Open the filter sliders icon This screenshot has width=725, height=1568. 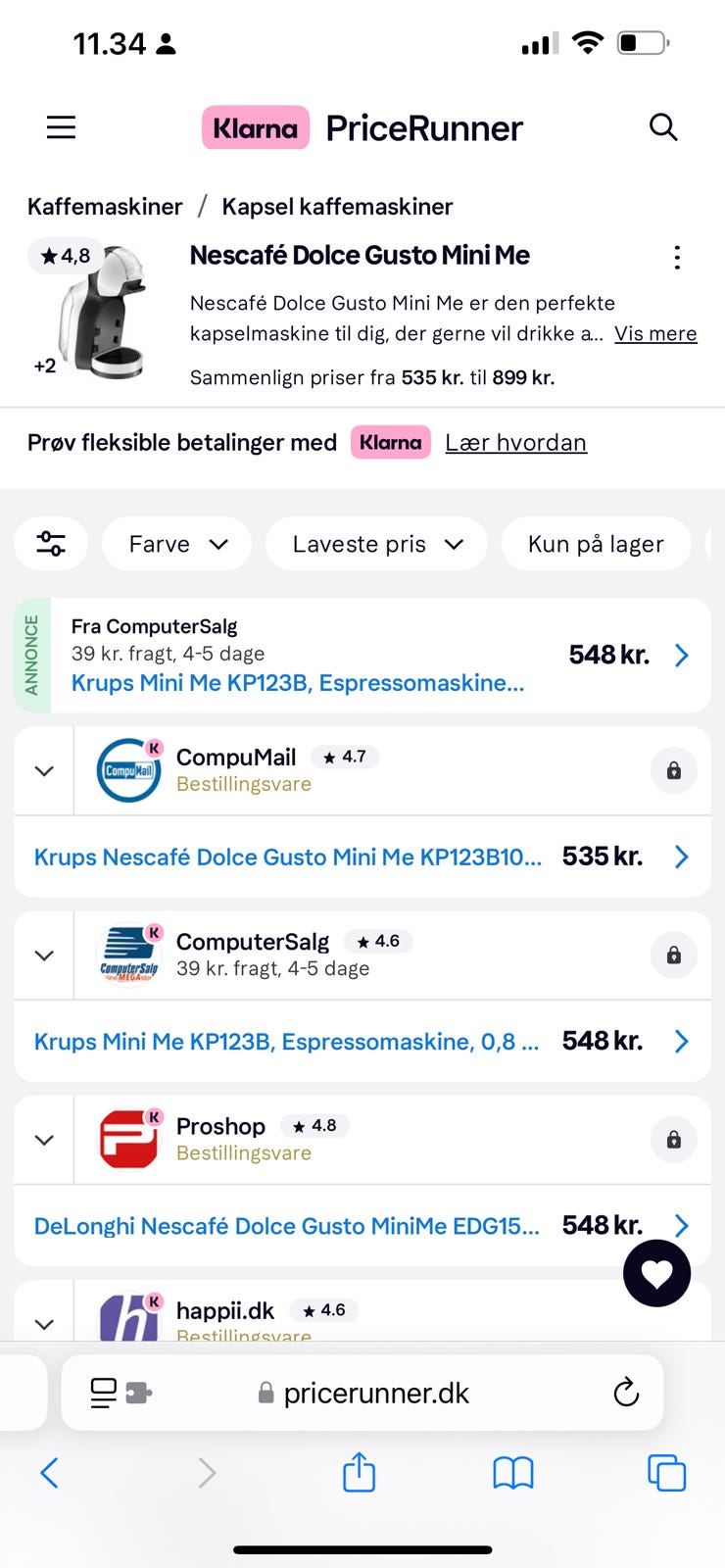click(x=51, y=544)
